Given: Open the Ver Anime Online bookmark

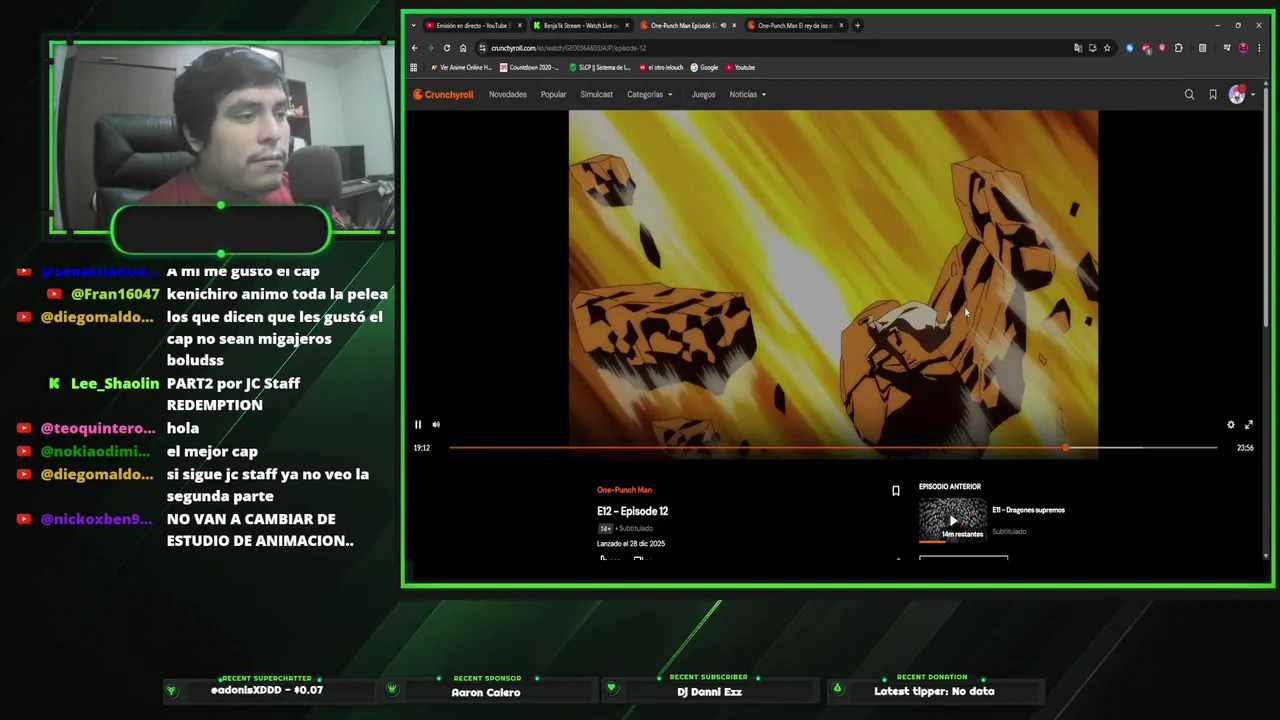Looking at the screenshot, I should click(x=461, y=68).
